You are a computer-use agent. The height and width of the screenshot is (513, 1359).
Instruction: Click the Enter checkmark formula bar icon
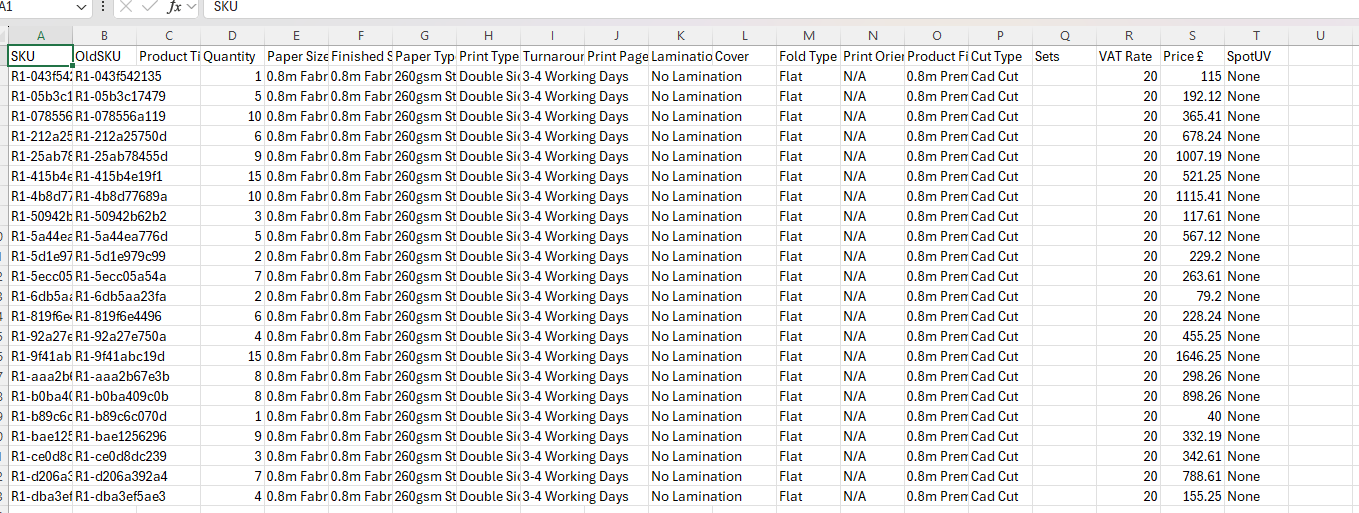pyautogui.click(x=149, y=7)
